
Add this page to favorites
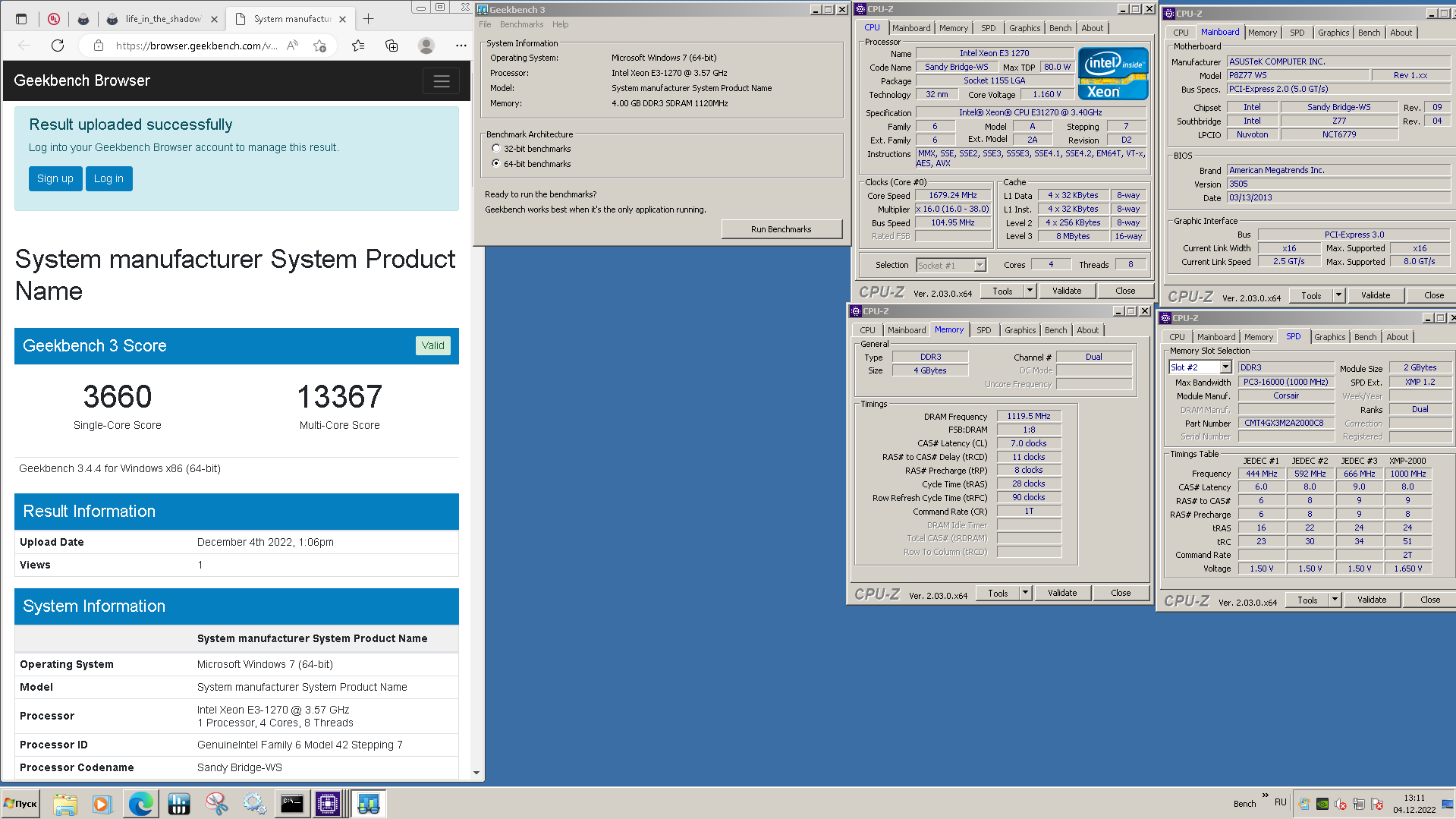point(319,46)
